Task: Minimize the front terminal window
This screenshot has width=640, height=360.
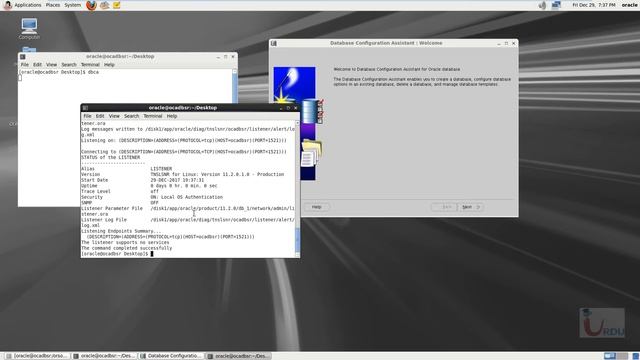Action: click(280, 108)
